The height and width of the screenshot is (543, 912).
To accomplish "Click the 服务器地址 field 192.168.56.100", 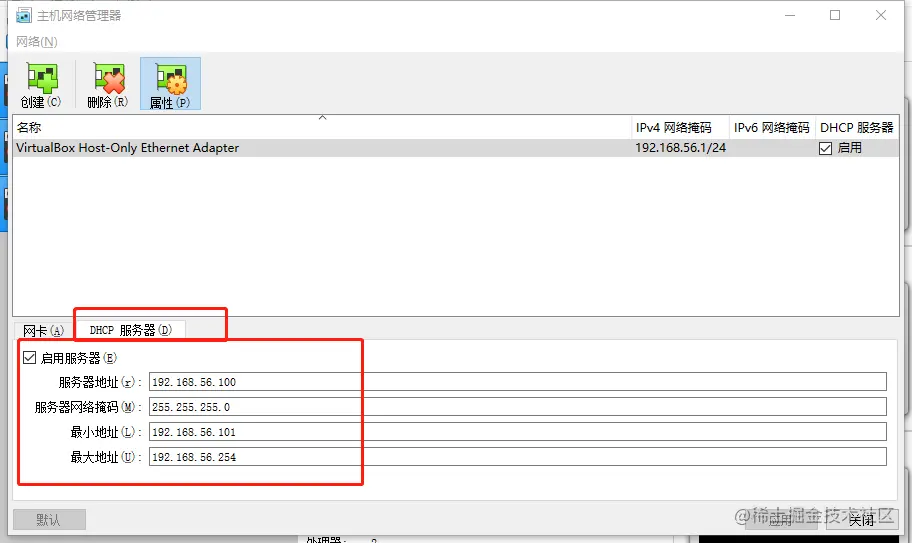I will (518, 382).
